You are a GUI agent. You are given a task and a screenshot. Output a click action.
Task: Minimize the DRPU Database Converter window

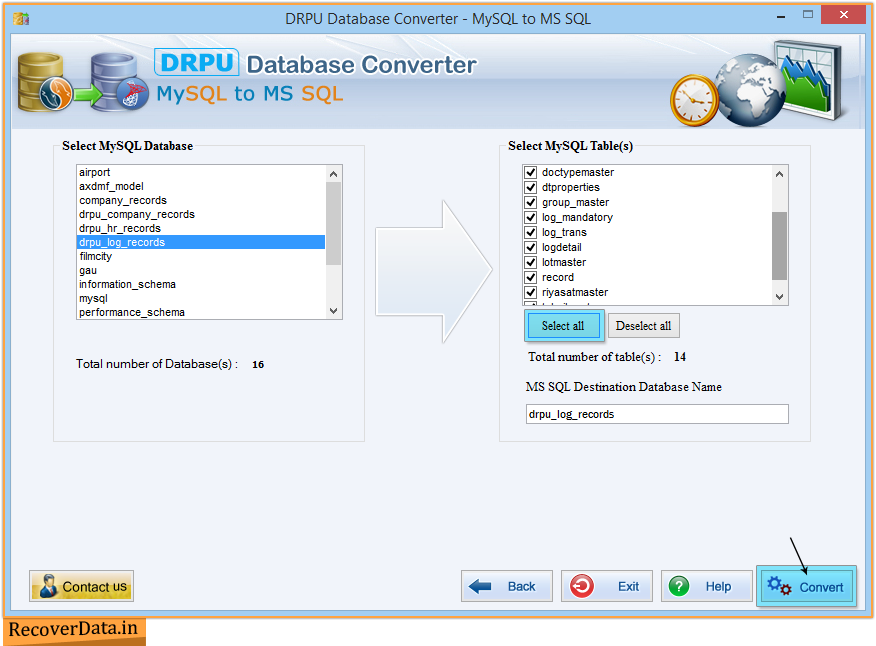pyautogui.click(x=781, y=16)
